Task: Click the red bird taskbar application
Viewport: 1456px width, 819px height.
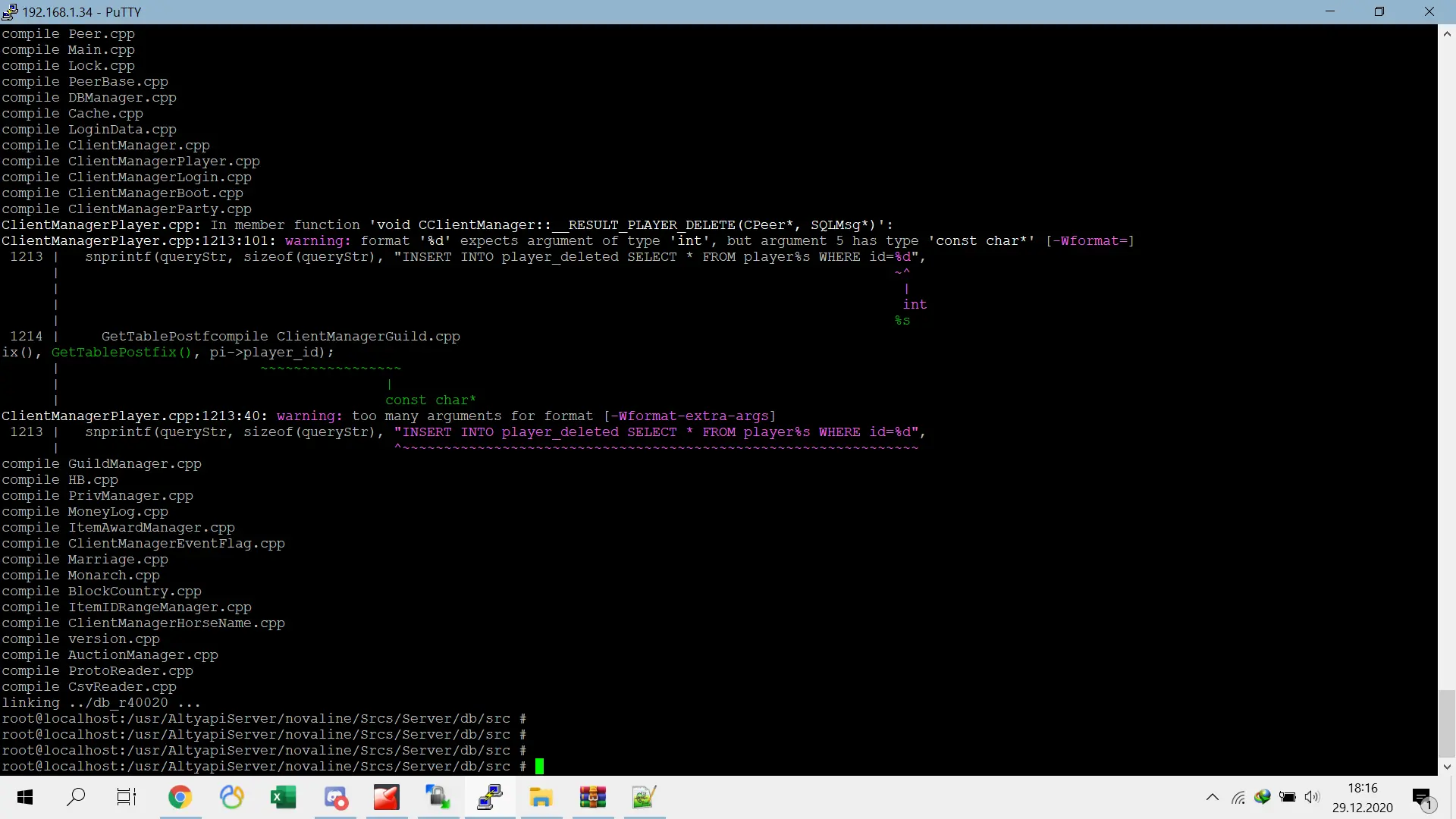Action: (x=386, y=797)
